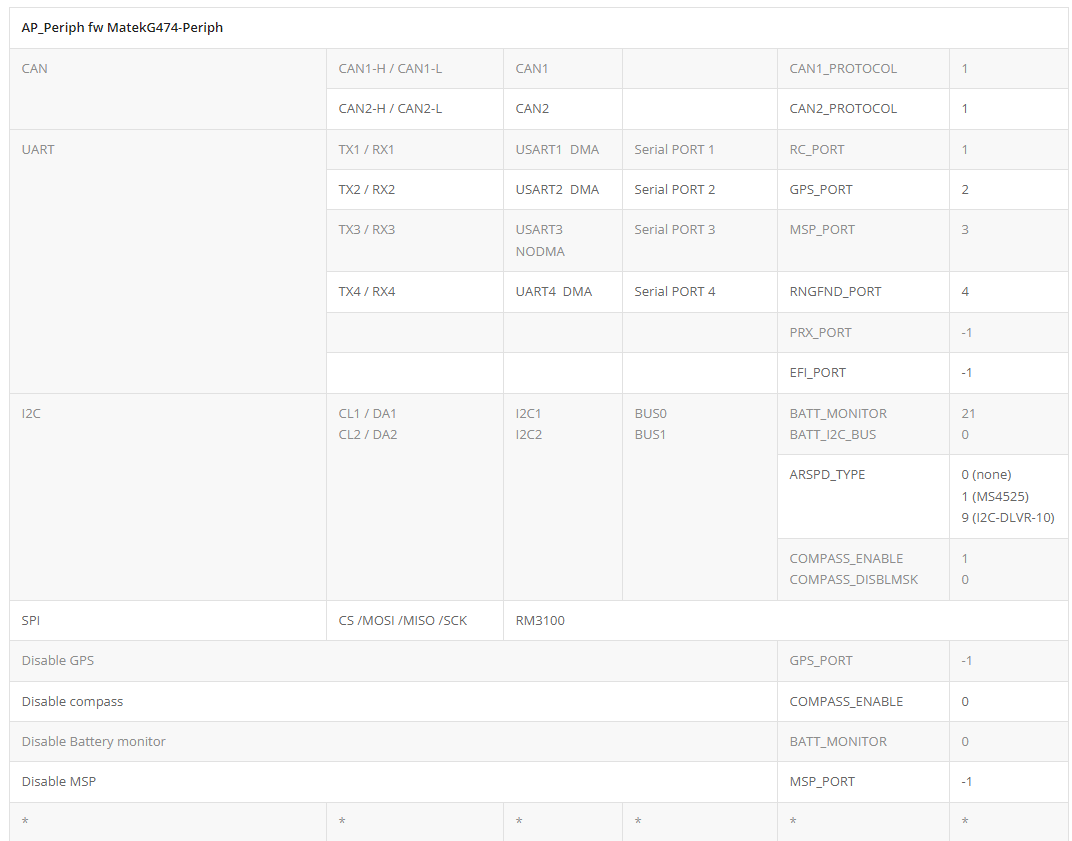This screenshot has width=1072, height=841.
Task: Select the table title 'AP_Periph fw MatekG474-Periph'
Action: point(122,27)
